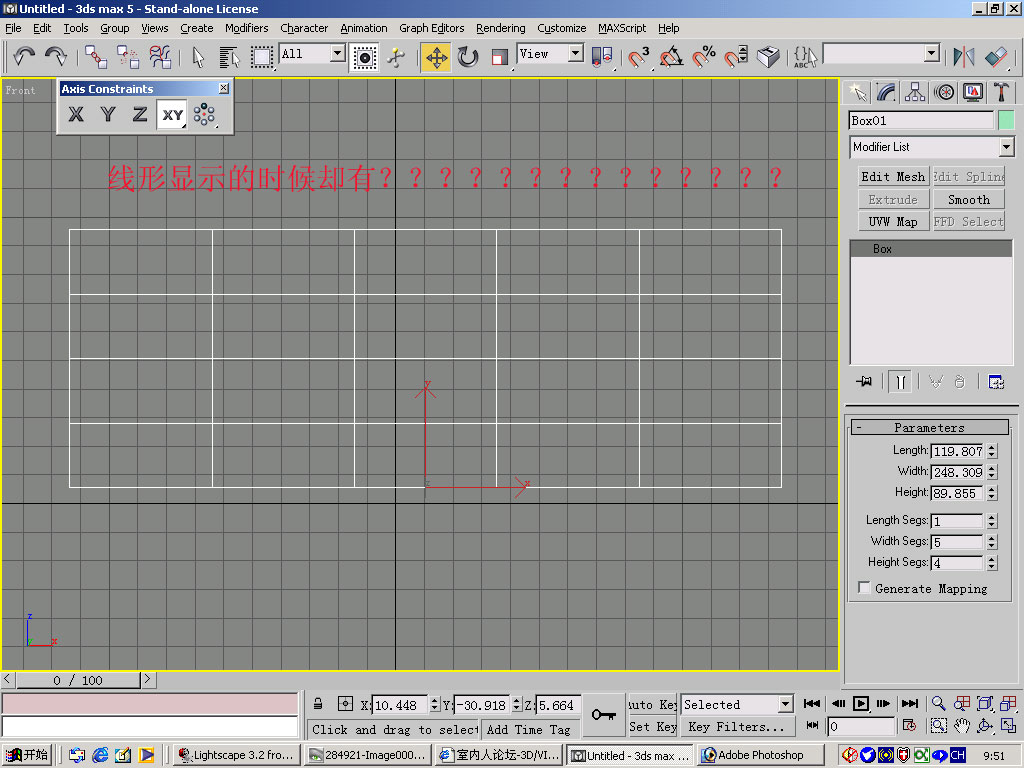Switch to the Create command panel

[x=857, y=92]
